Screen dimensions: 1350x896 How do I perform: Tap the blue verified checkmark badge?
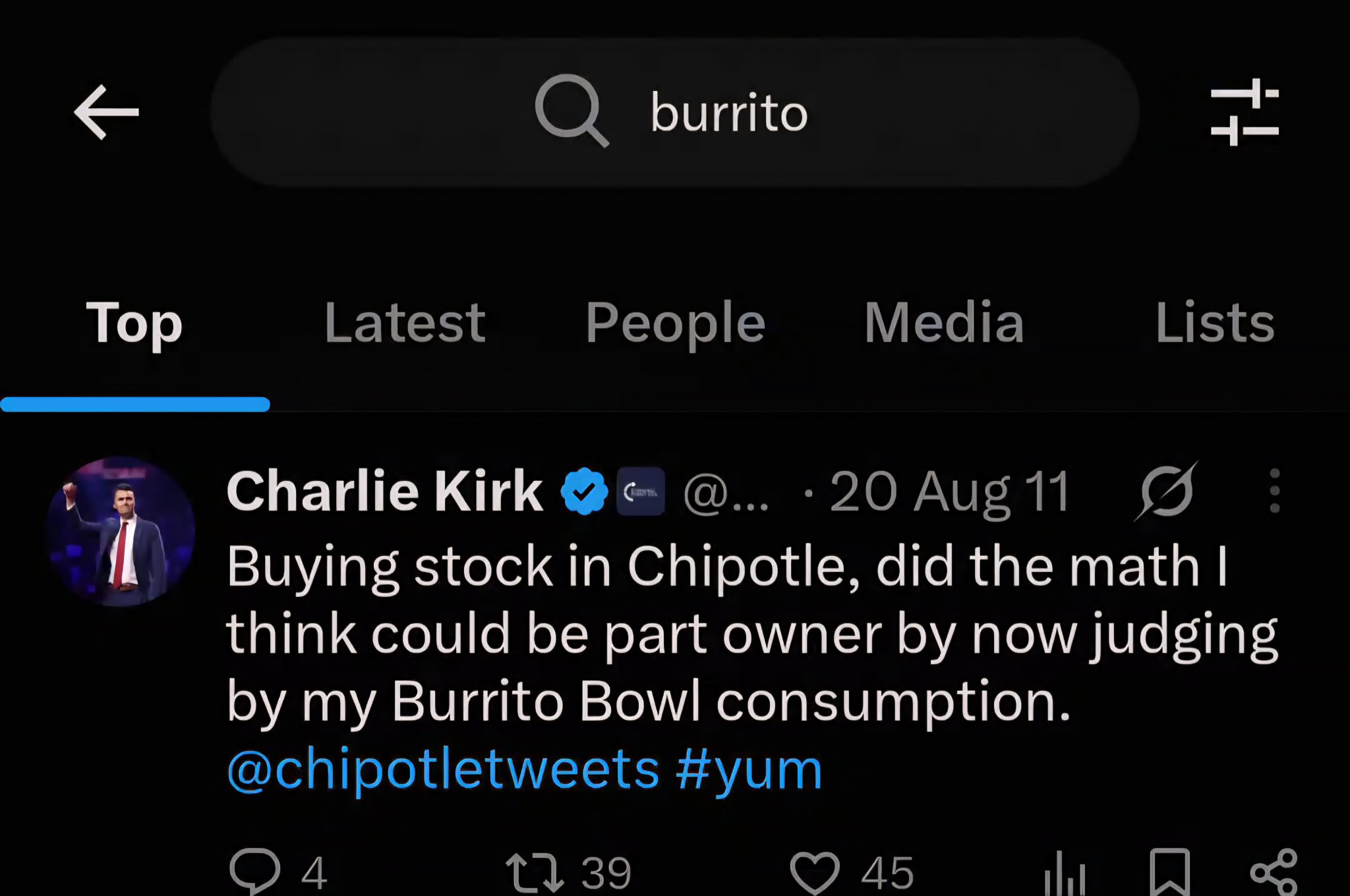[x=584, y=491]
